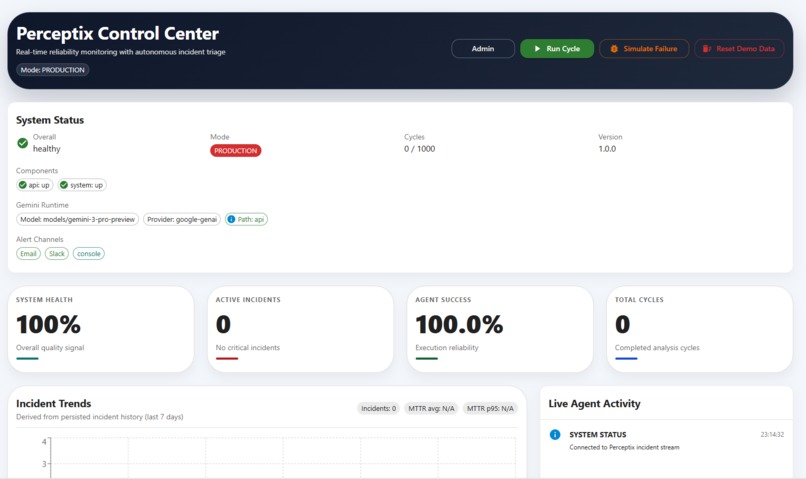Click the MTTR avg: N/A chip
Image resolution: width=806 pixels, height=479 pixels.
[431, 409]
